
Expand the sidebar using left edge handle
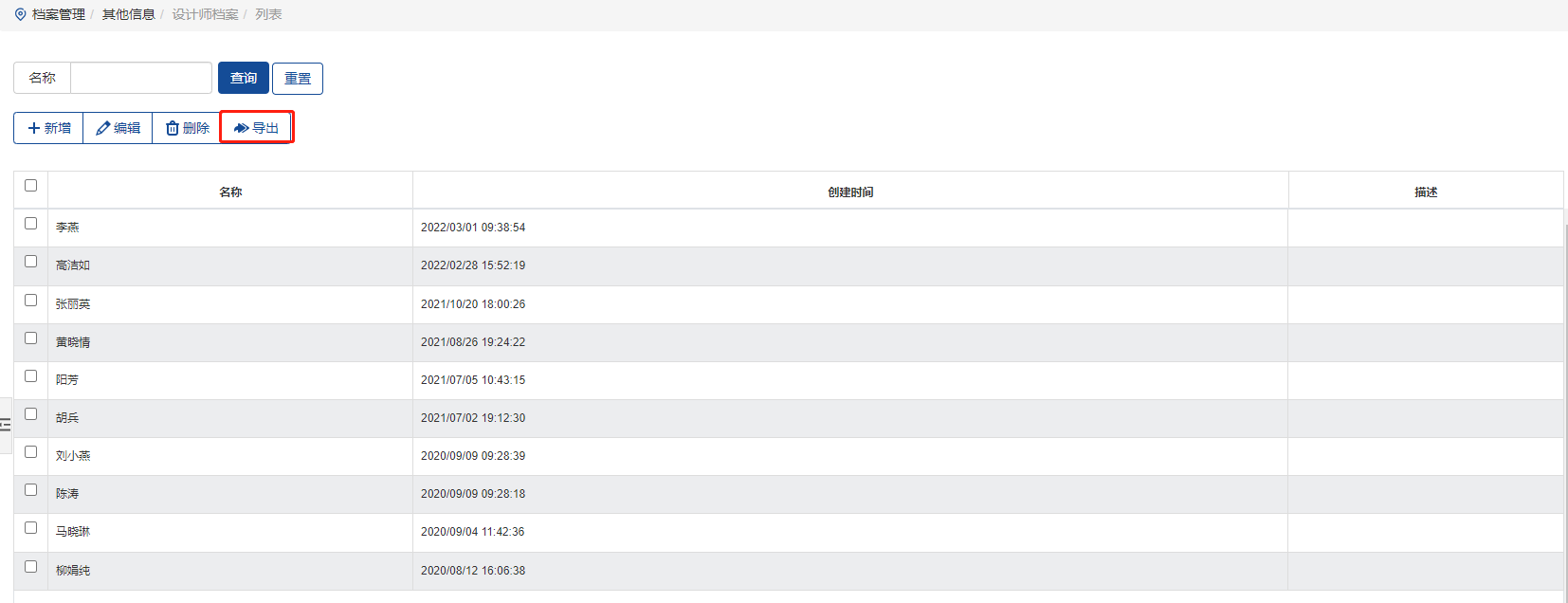tap(6, 425)
